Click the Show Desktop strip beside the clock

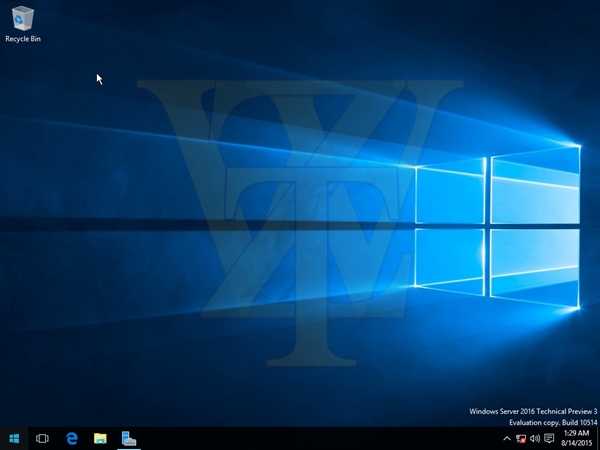[598, 439]
